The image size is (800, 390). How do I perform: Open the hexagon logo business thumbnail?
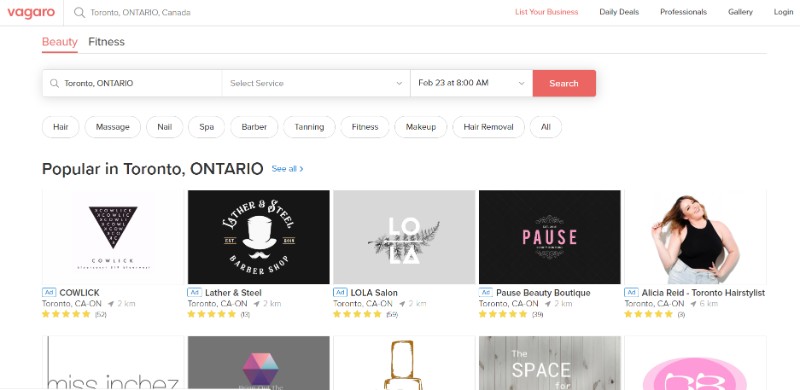coord(259,362)
